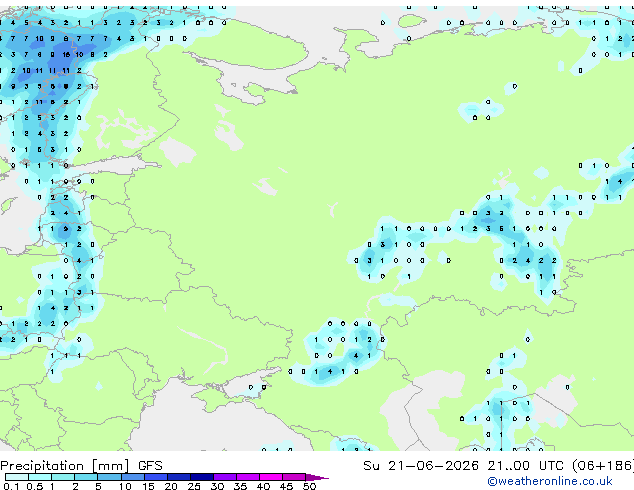Click the 0.1–0.5 mm legend color box
Viewport: 634px width, 490px height.
click(x=17, y=477)
